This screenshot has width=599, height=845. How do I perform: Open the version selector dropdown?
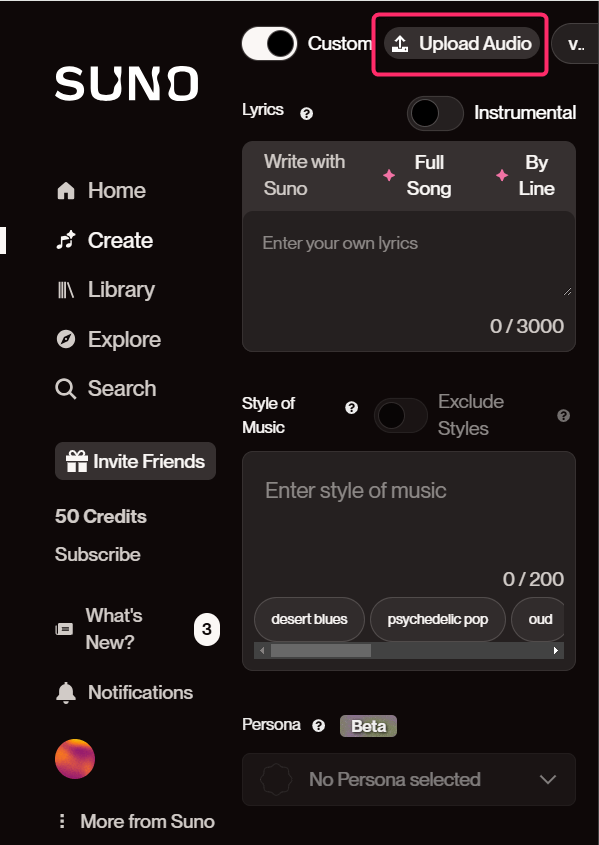[x=575, y=44]
